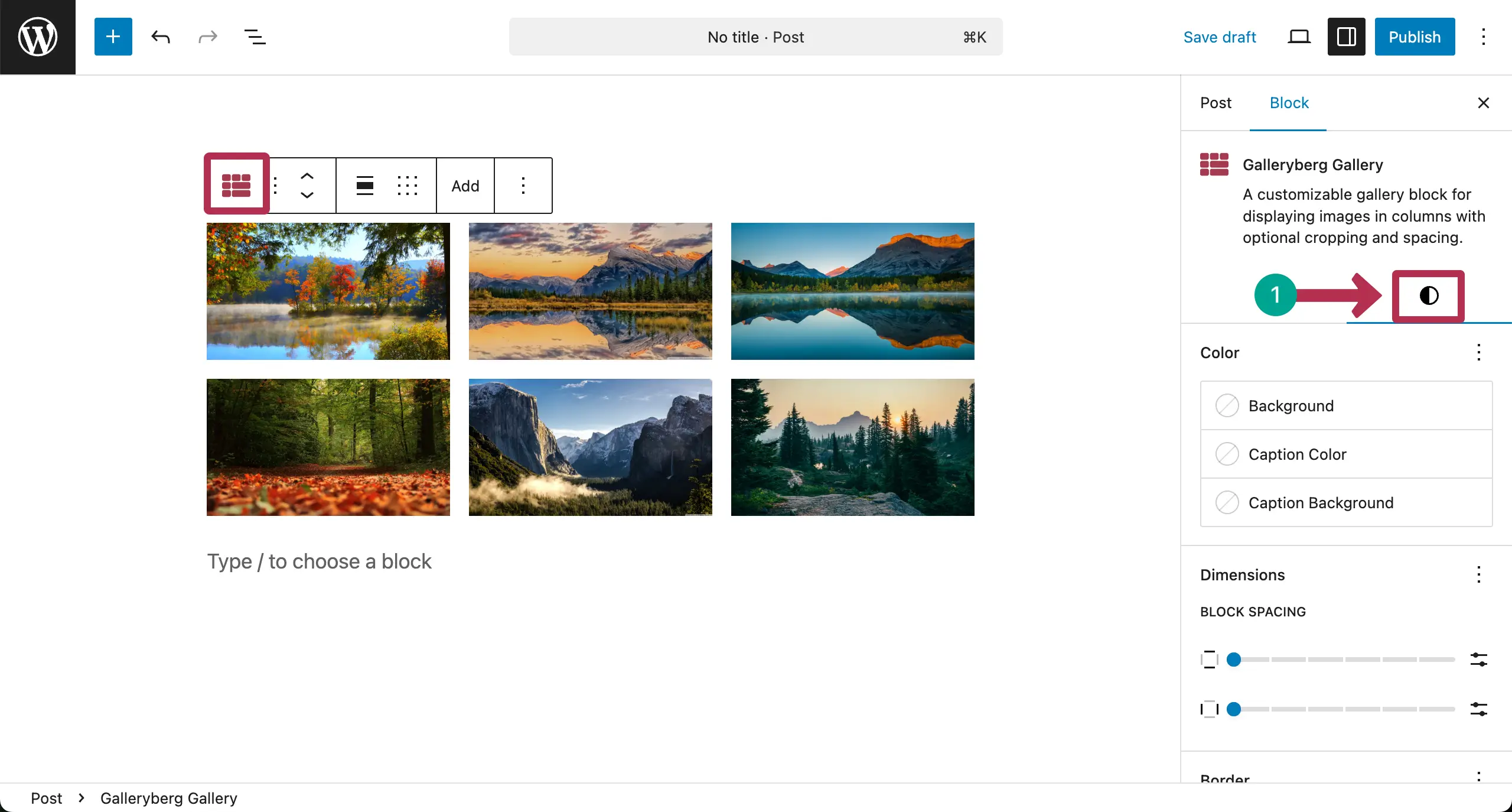
Task: Click the drag handle dots icon in toolbar
Action: [408, 185]
